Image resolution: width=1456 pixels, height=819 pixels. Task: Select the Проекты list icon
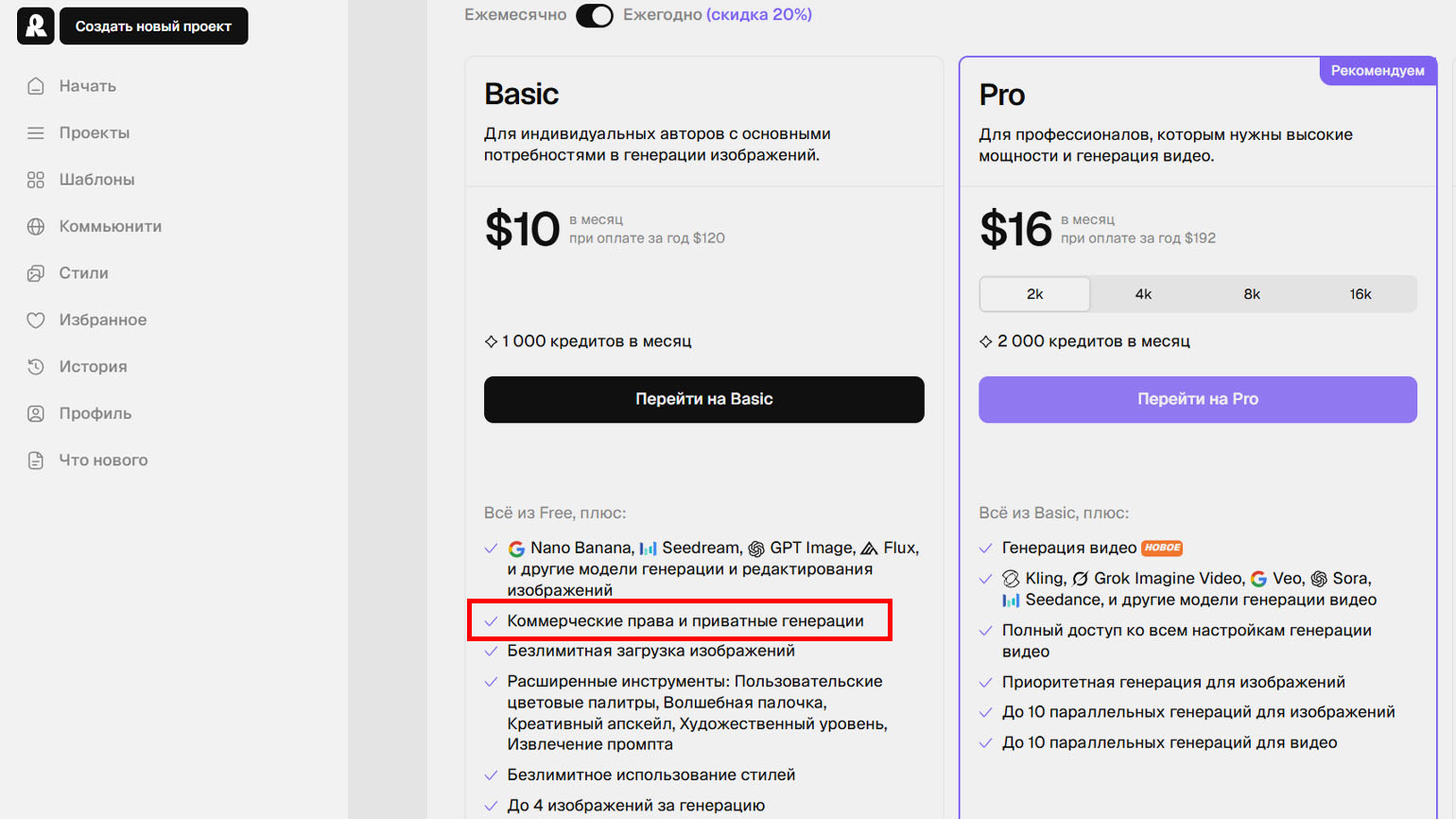click(36, 133)
